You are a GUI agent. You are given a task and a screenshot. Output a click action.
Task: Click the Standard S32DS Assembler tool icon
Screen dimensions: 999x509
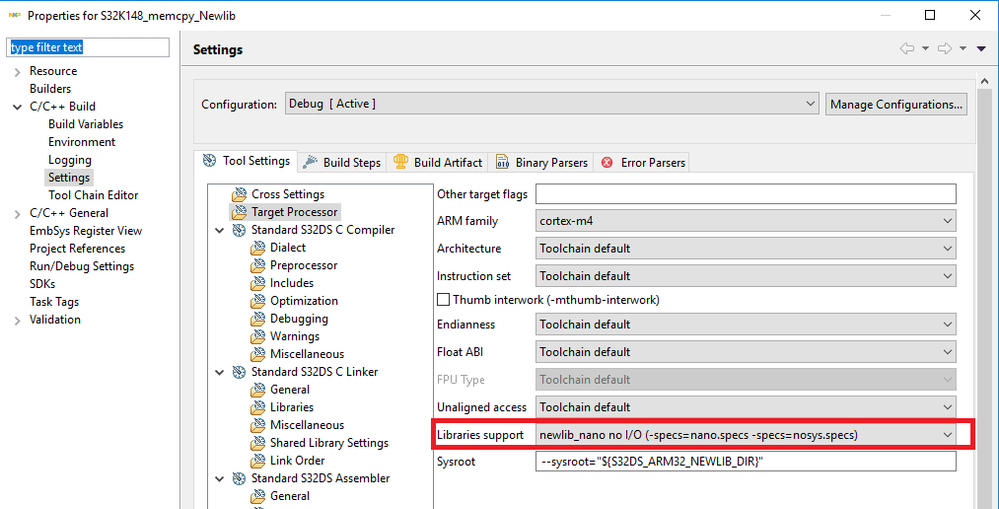click(x=239, y=478)
